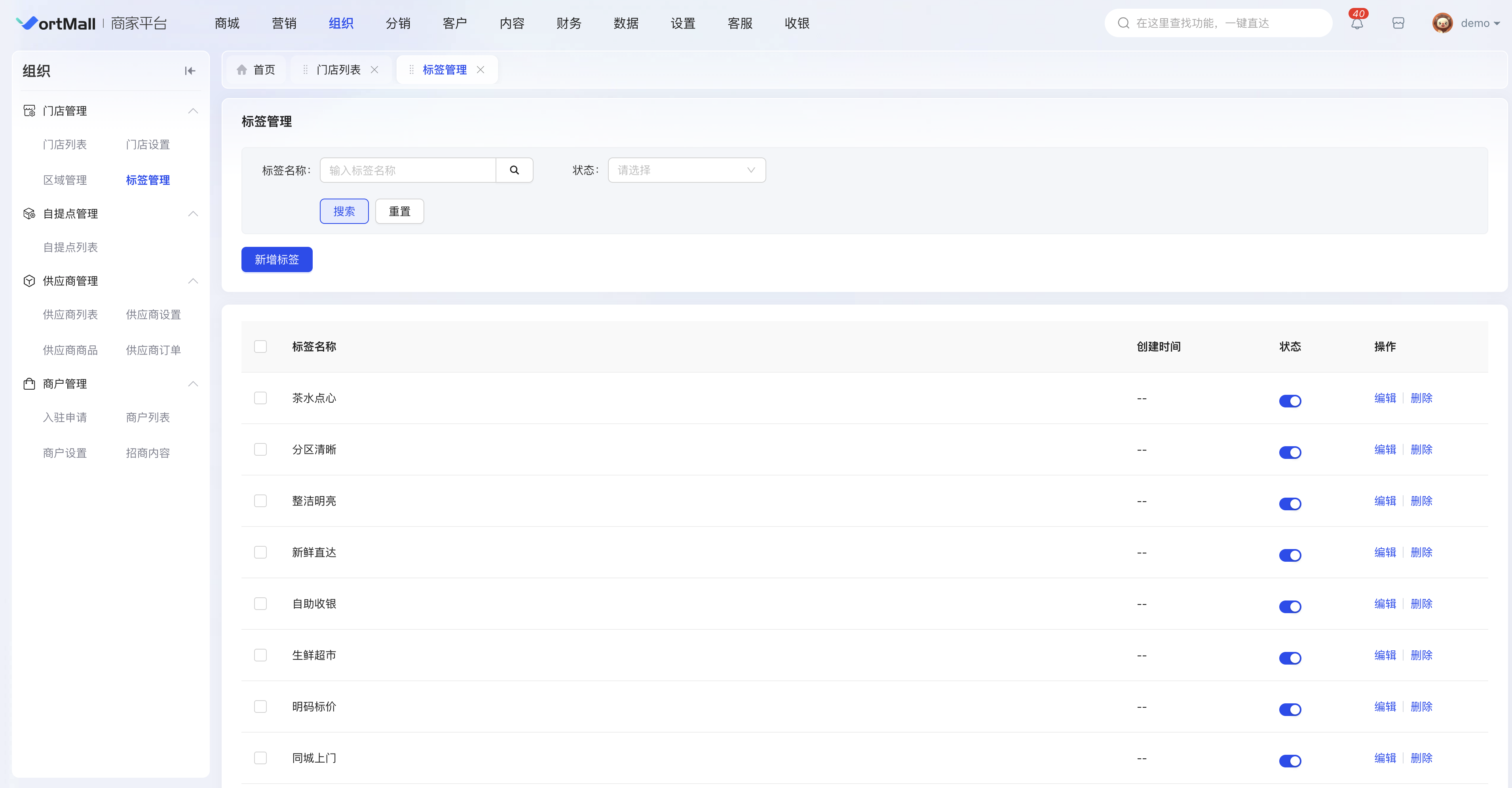Check the checkbox for 整洁明亮 row
This screenshot has height=788, width=1512.
260,500
